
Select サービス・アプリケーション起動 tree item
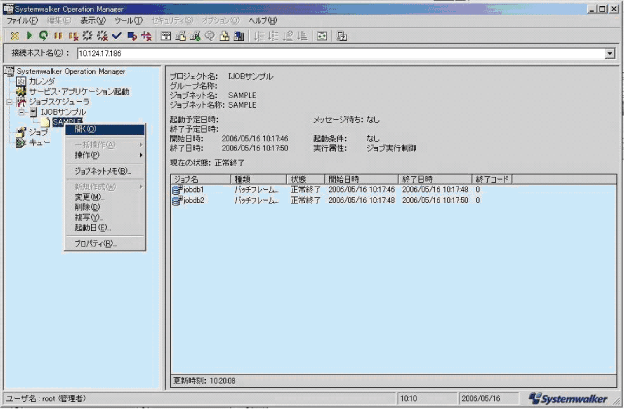coord(79,92)
